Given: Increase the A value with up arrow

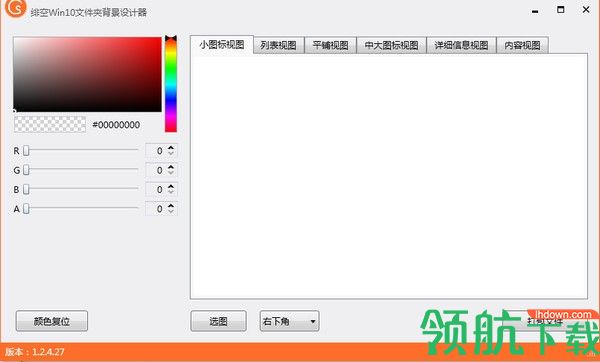Looking at the screenshot, I should tap(171, 205).
